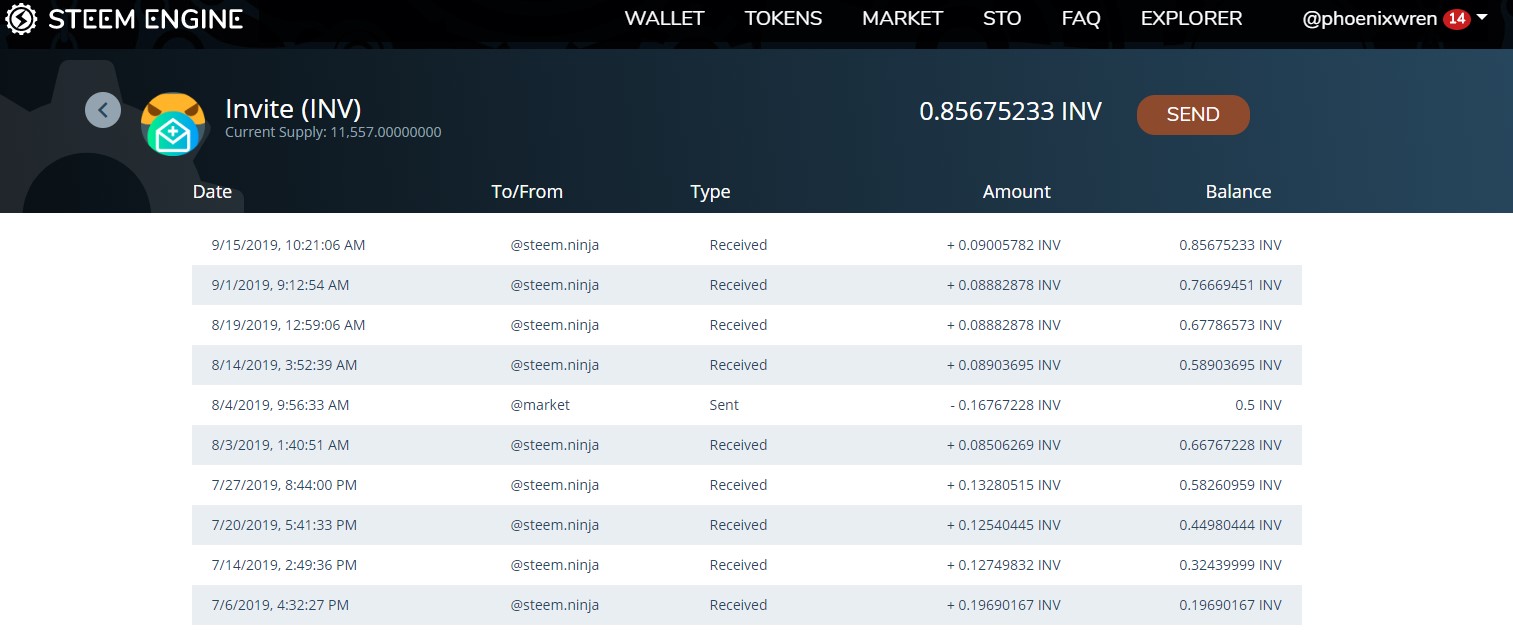
Task: Click the To/From column header
Action: click(x=527, y=192)
